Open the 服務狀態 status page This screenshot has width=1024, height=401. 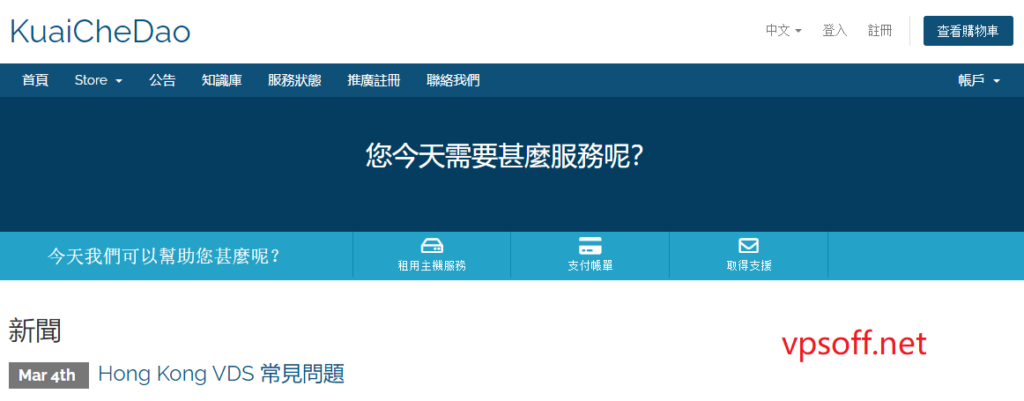[x=294, y=80]
